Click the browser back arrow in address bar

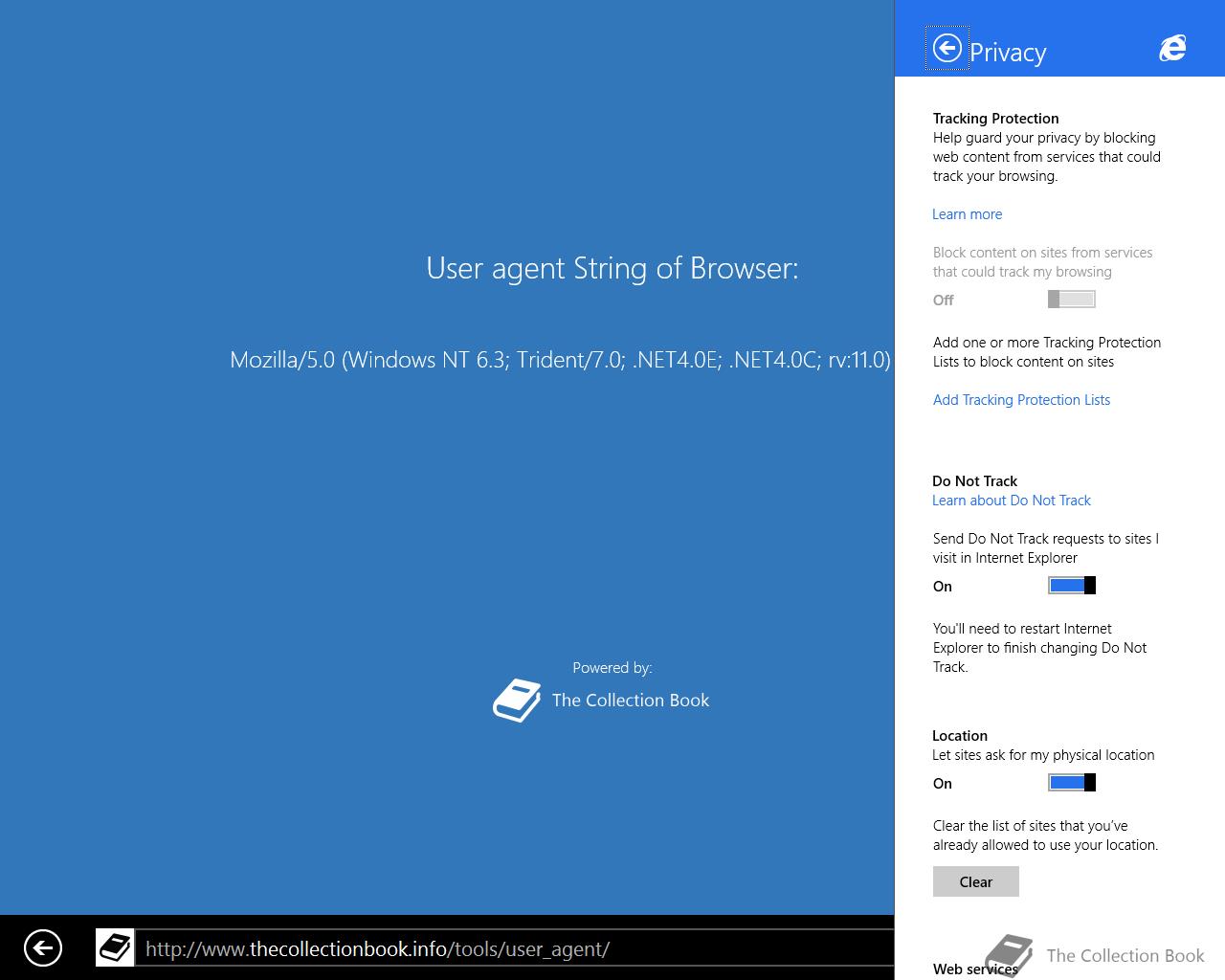tap(43, 948)
